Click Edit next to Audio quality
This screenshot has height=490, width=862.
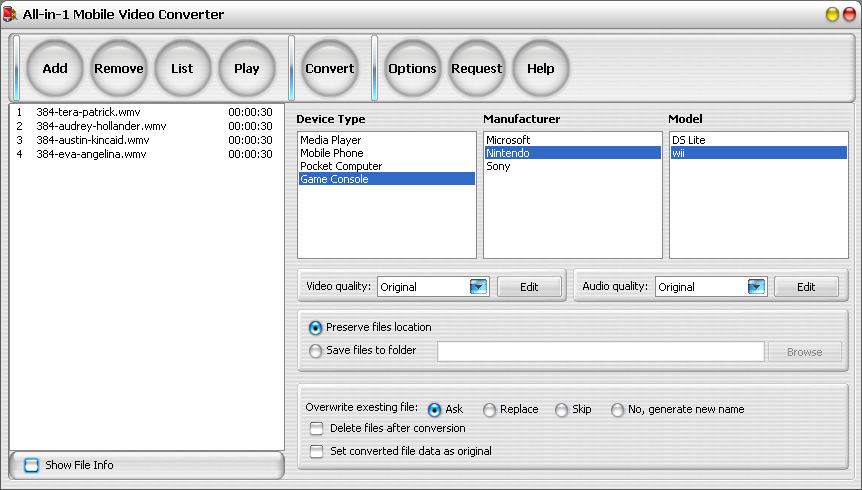tap(806, 287)
